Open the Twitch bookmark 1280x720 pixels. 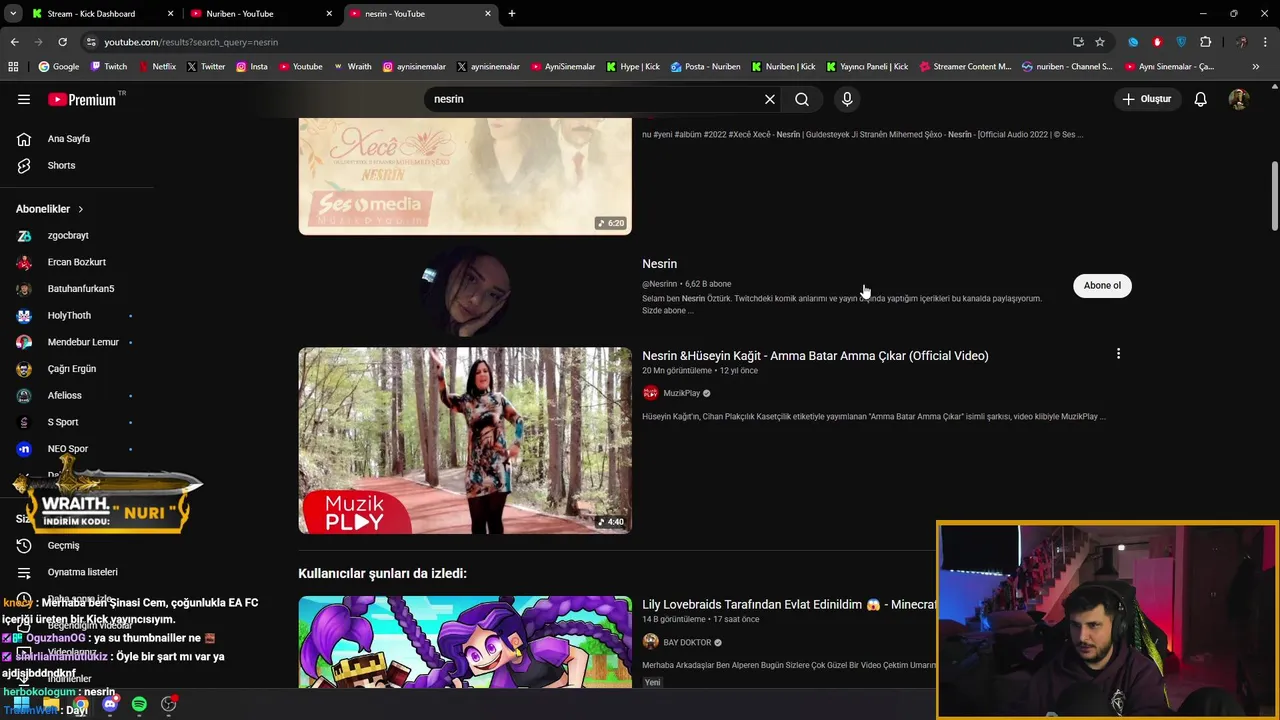[x=109, y=67]
